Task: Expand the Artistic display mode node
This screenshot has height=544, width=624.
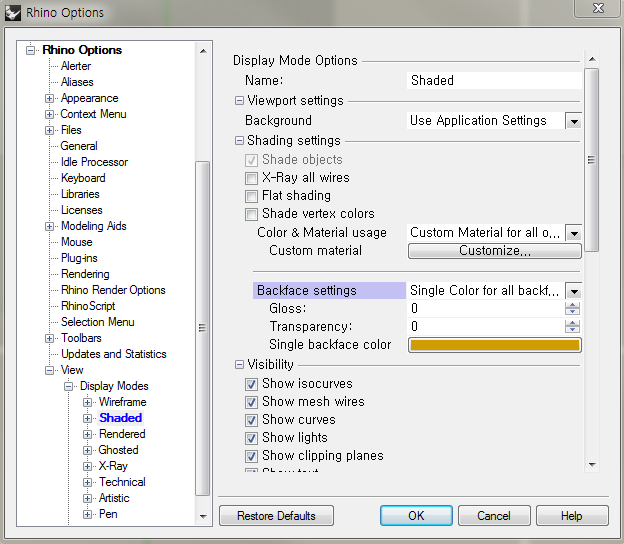Action: click(x=88, y=498)
